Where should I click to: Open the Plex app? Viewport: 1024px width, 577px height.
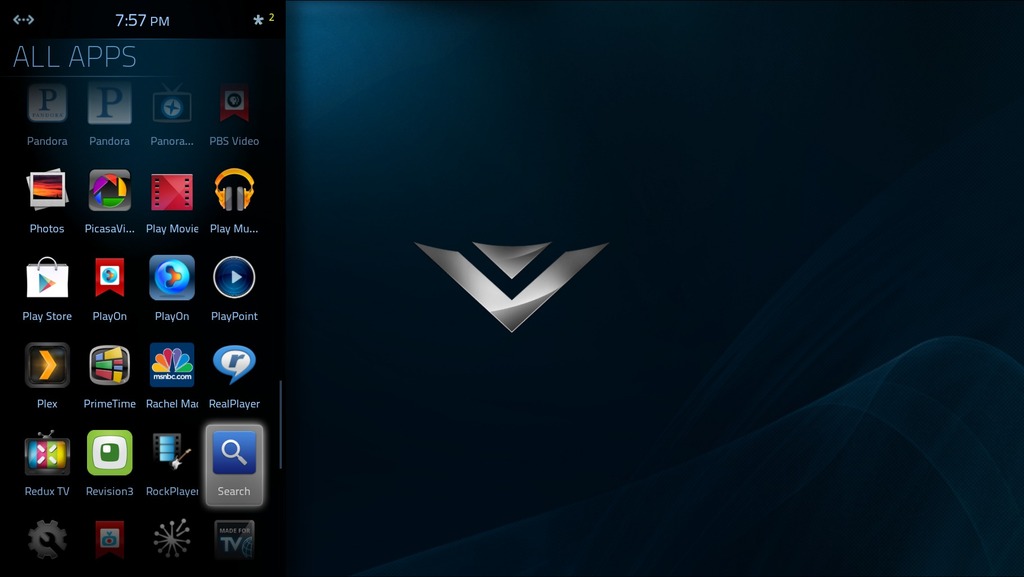pos(47,376)
